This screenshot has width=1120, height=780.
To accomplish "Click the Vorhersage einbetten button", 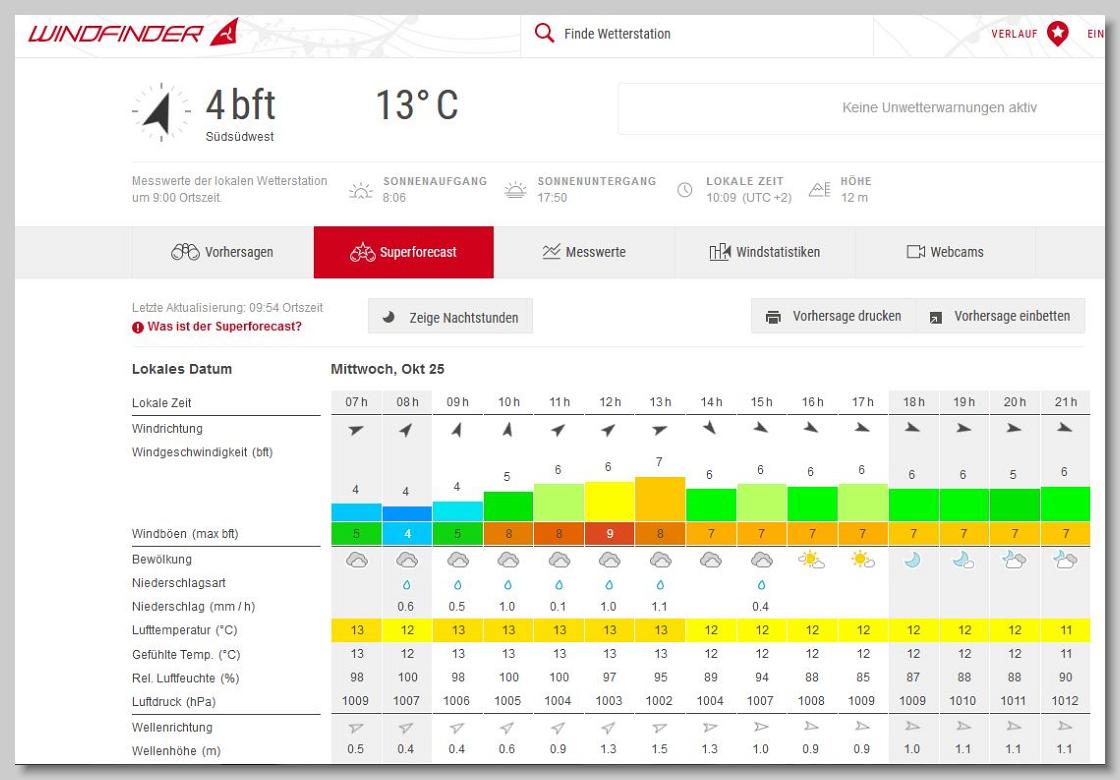I will coord(1000,316).
